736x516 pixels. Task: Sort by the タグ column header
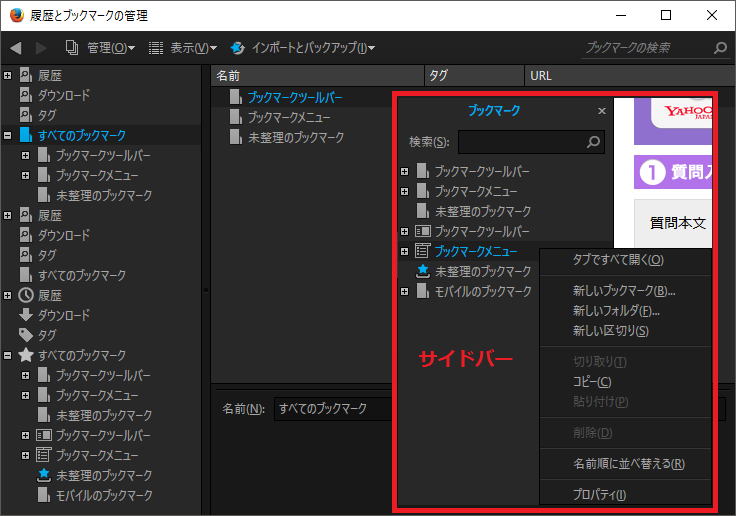(474, 76)
